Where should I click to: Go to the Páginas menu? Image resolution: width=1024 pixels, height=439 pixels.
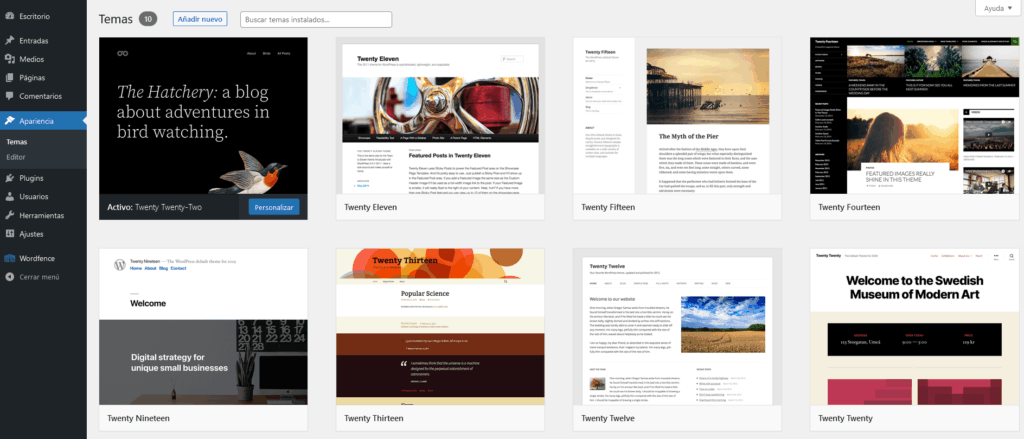point(43,78)
